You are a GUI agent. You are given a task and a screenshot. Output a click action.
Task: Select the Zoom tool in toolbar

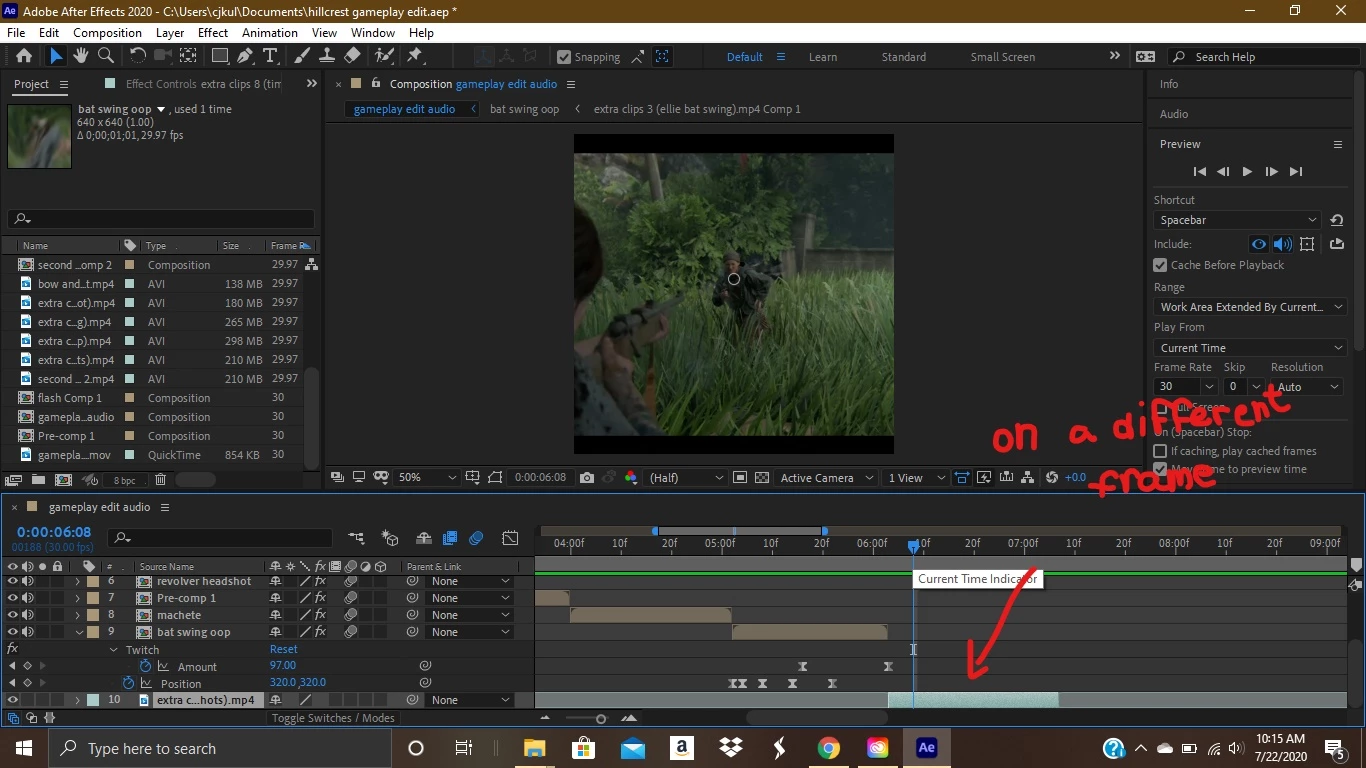pyautogui.click(x=105, y=56)
